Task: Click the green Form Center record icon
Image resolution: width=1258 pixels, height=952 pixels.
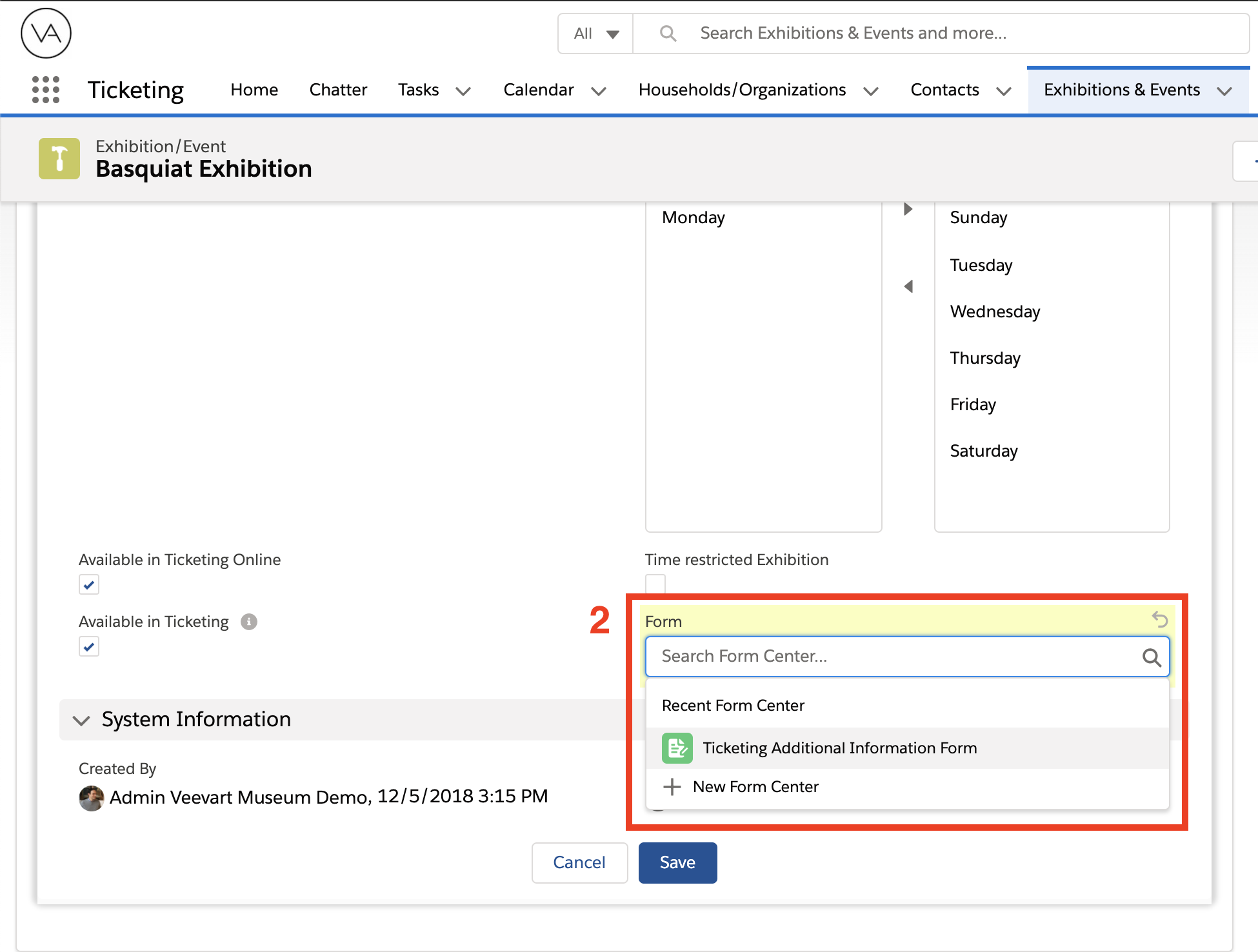Action: coord(677,748)
